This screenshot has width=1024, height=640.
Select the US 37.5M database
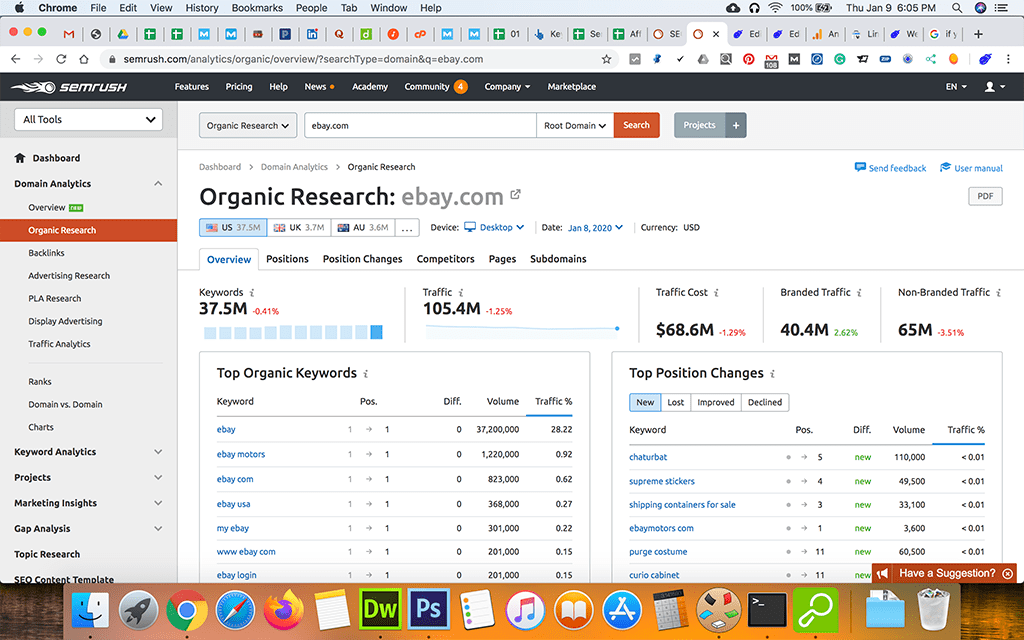233,227
